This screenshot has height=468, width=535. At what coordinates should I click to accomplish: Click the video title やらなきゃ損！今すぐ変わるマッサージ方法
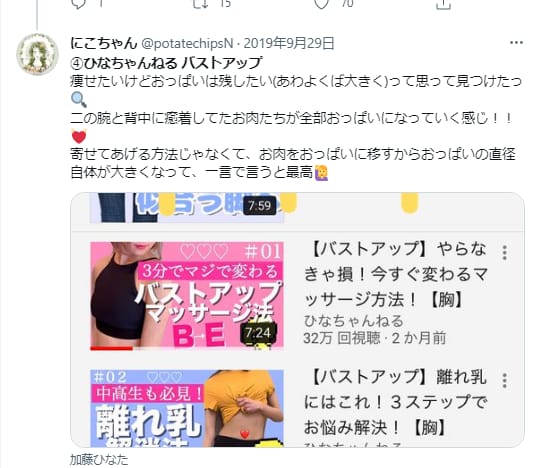point(396,274)
